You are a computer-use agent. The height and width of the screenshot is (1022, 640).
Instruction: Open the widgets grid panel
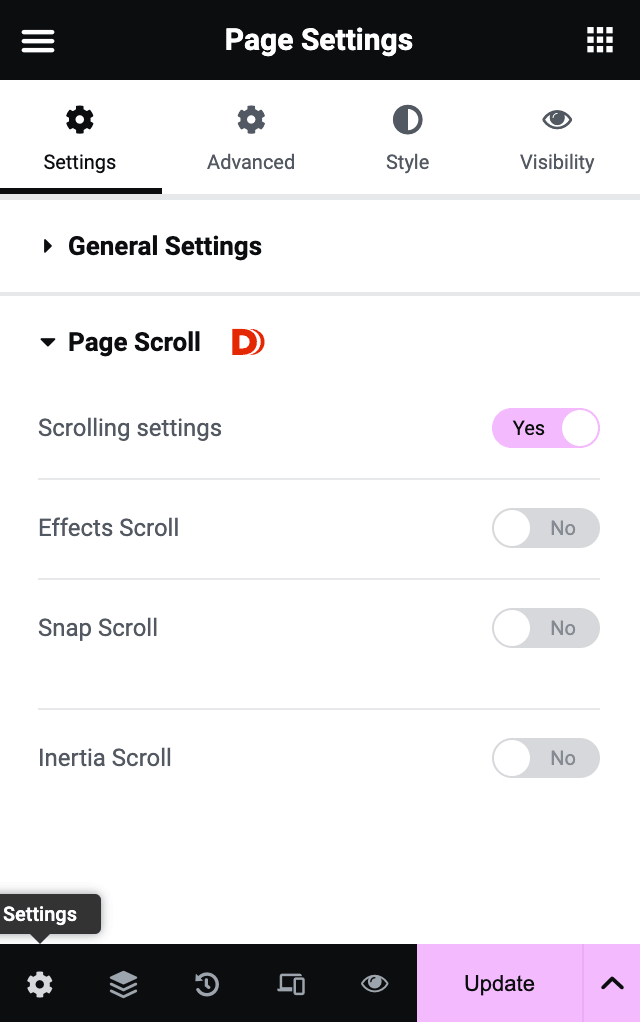pos(600,40)
